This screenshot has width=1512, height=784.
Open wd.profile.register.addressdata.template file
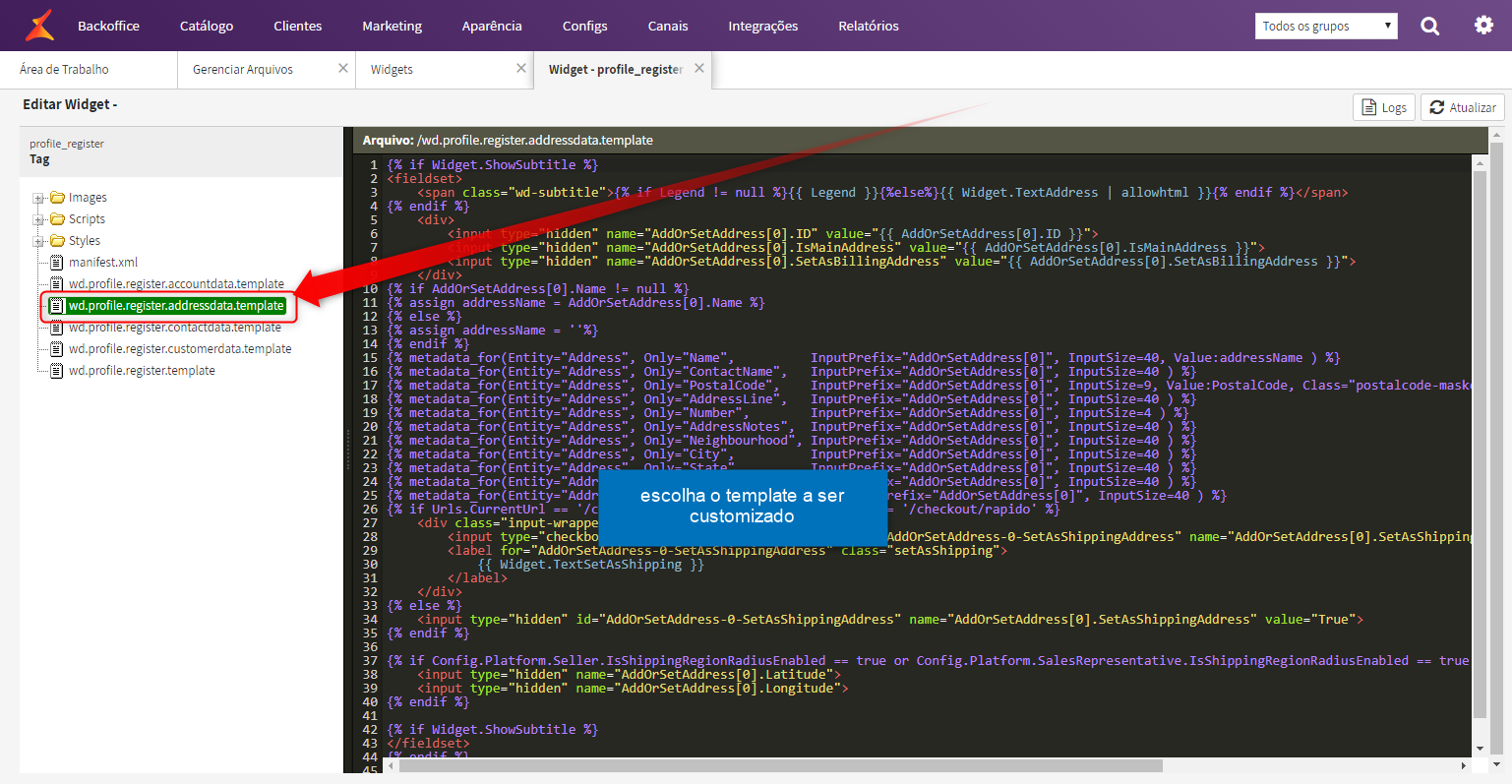[176, 306]
